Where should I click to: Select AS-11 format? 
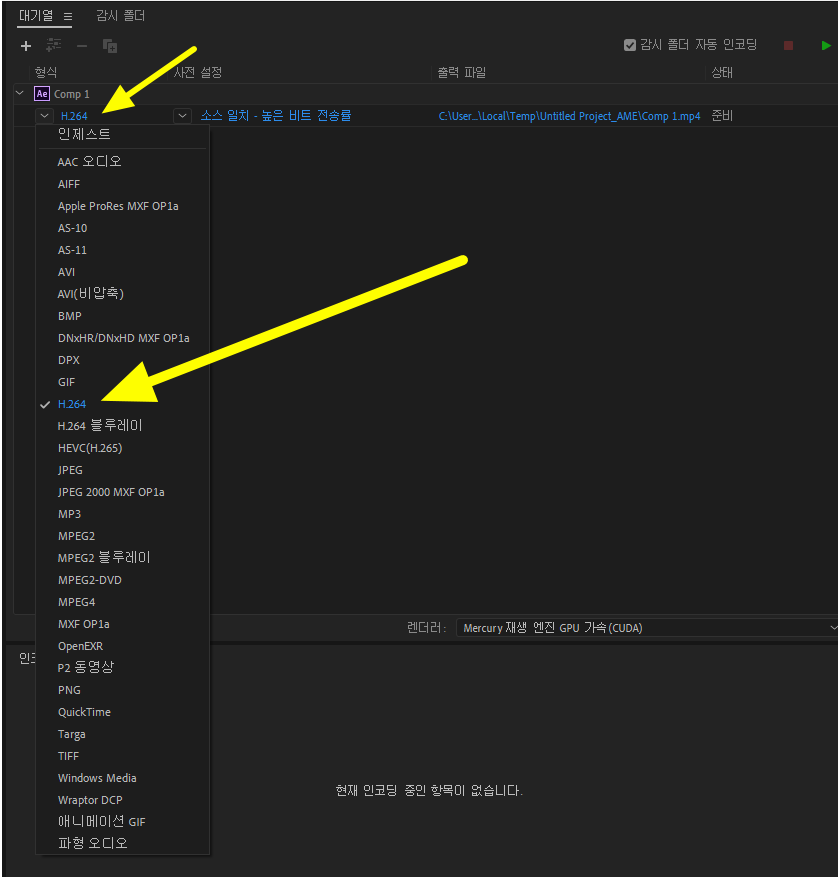pyautogui.click(x=123, y=250)
